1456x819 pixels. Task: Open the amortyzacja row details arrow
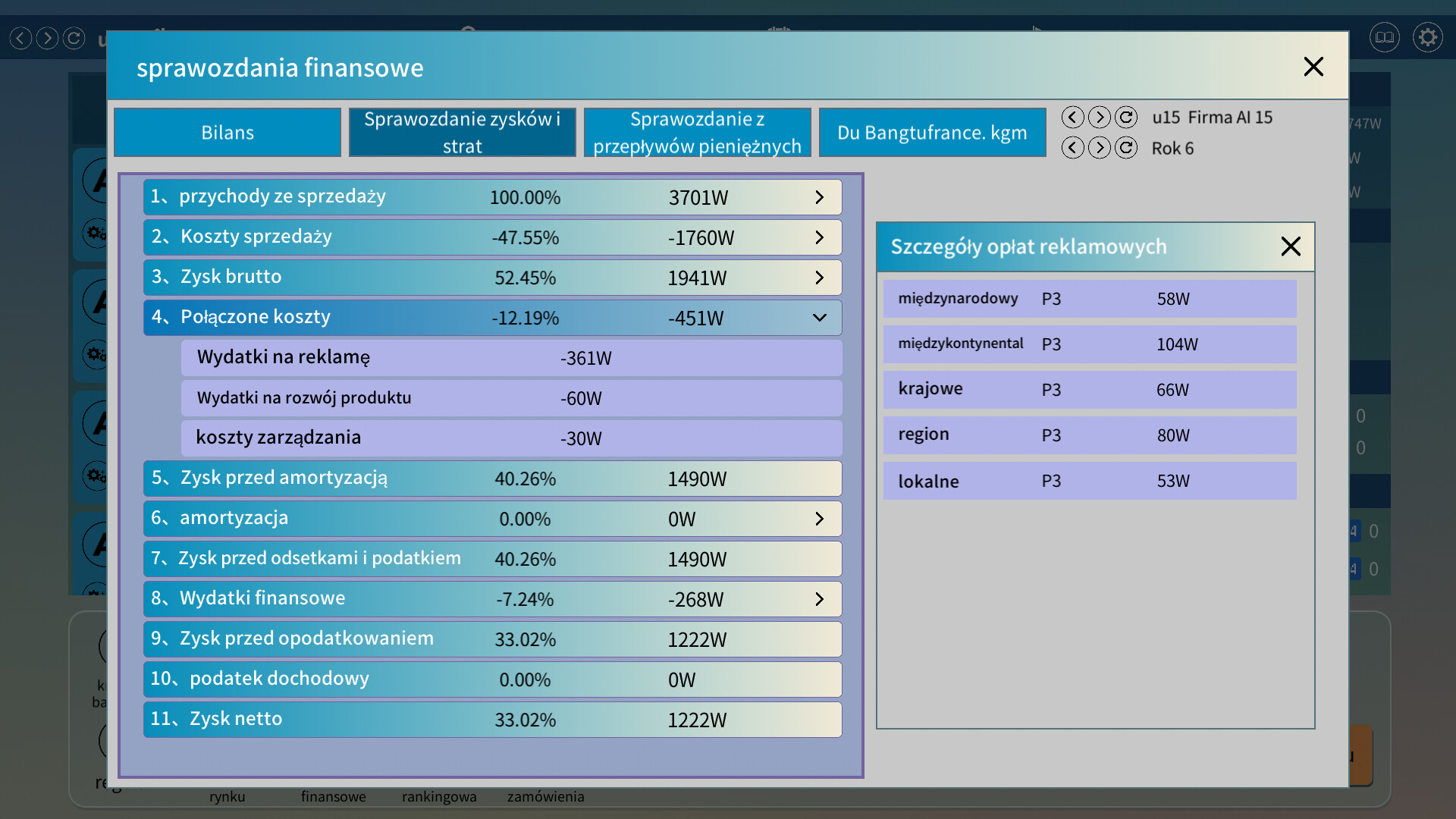[819, 519]
